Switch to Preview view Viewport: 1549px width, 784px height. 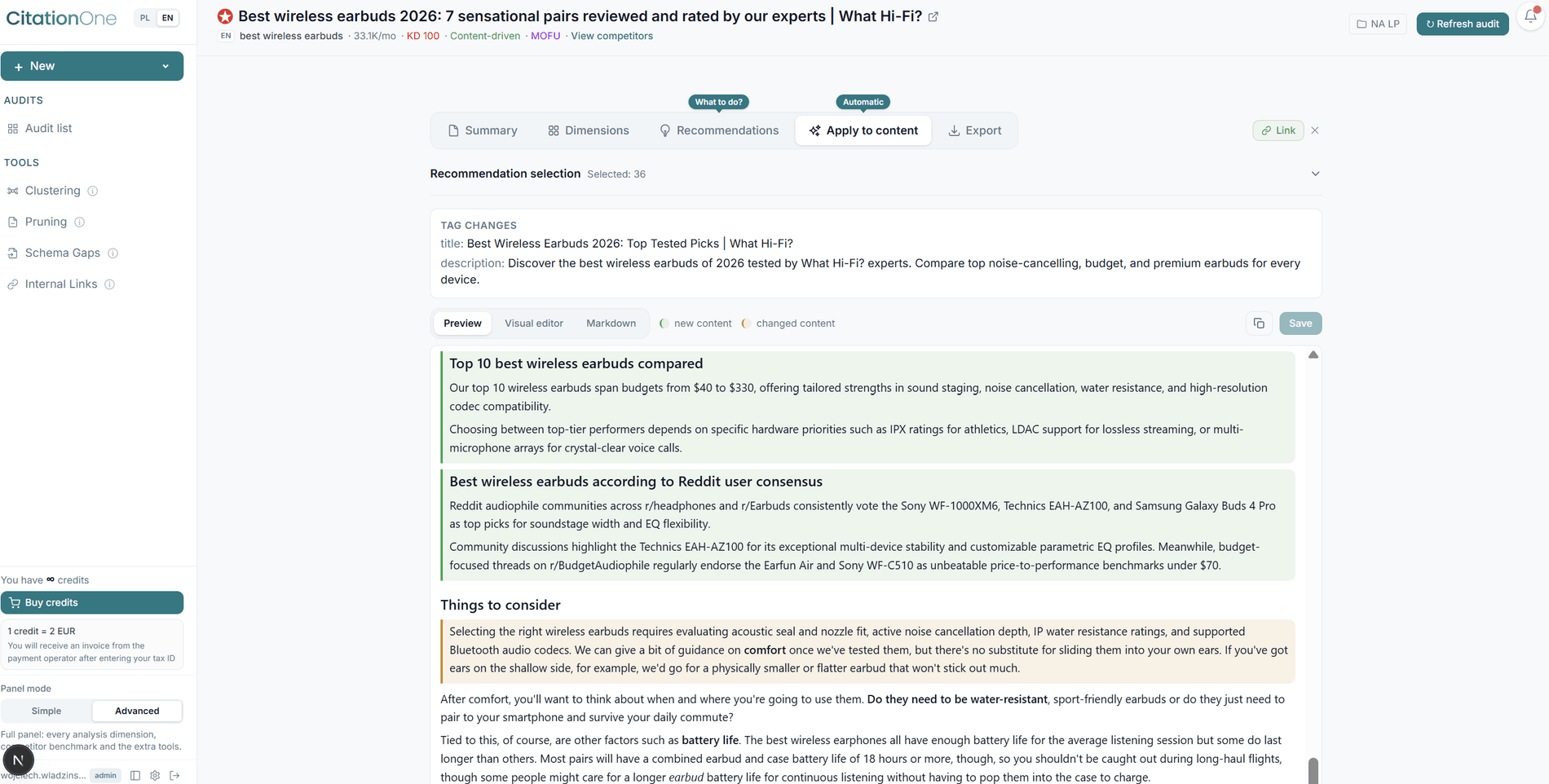click(462, 324)
